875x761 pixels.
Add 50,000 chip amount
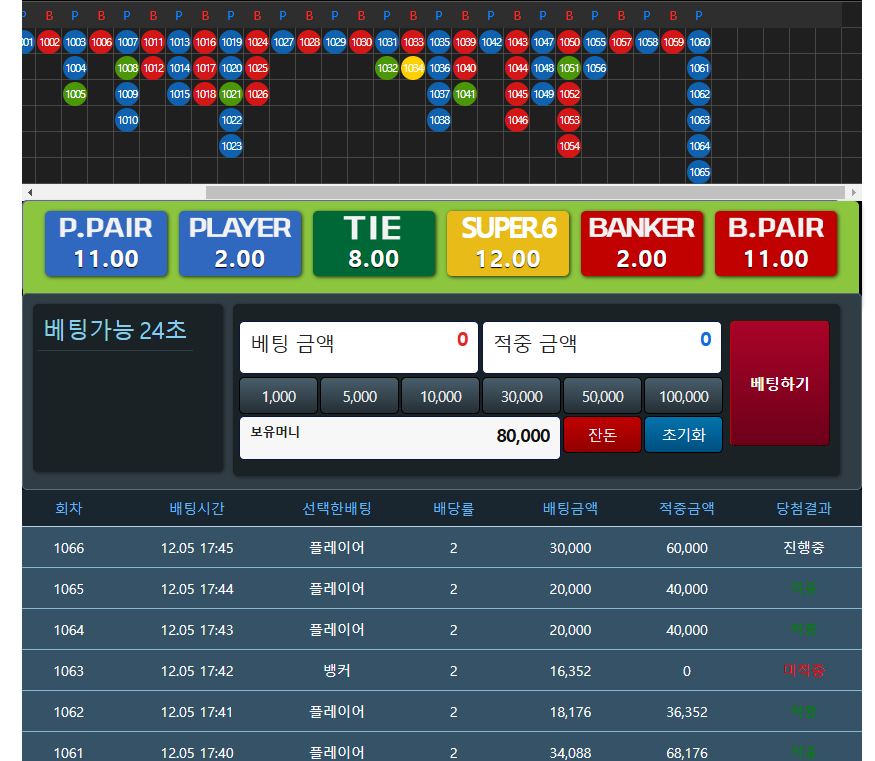coord(602,396)
